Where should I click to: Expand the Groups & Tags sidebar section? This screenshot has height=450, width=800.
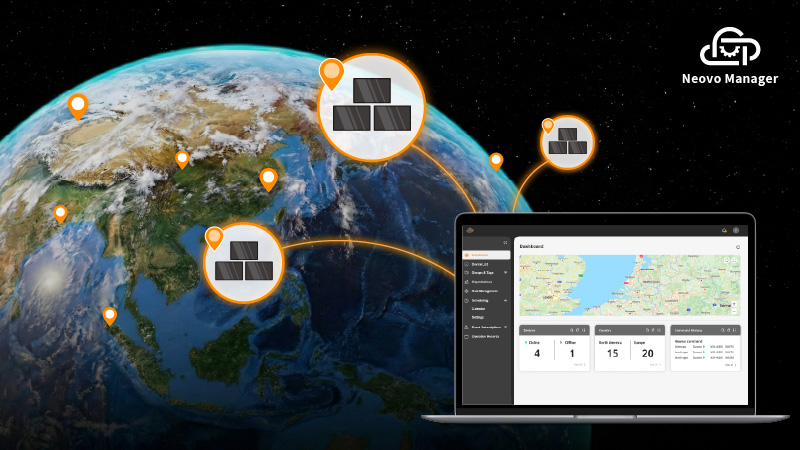coord(505,272)
